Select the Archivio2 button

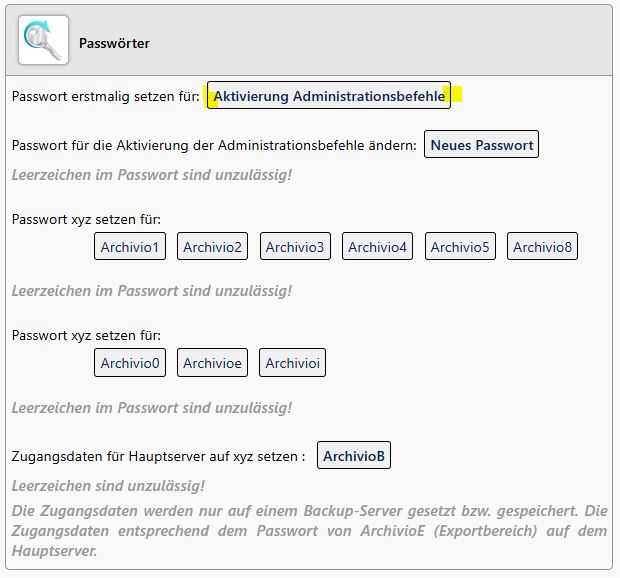point(212,247)
